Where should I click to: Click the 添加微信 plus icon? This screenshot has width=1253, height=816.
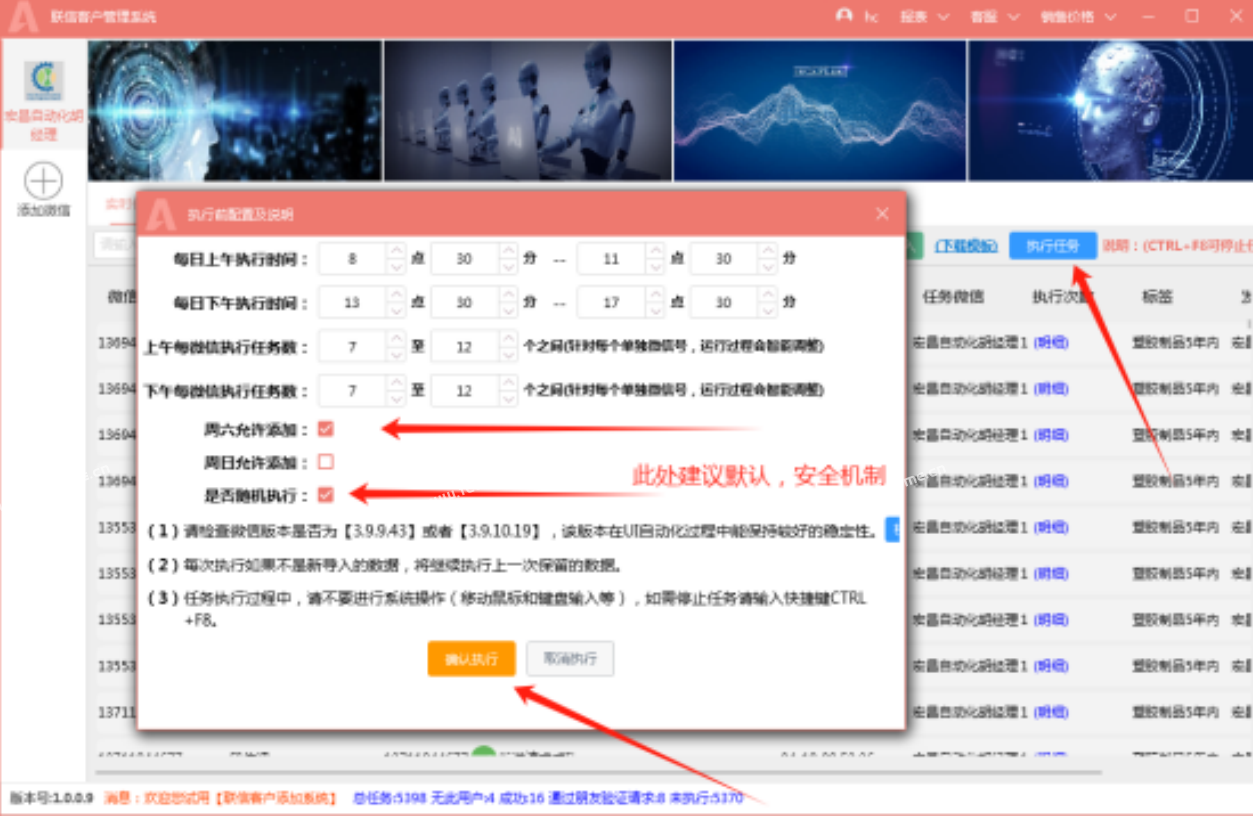(43, 182)
